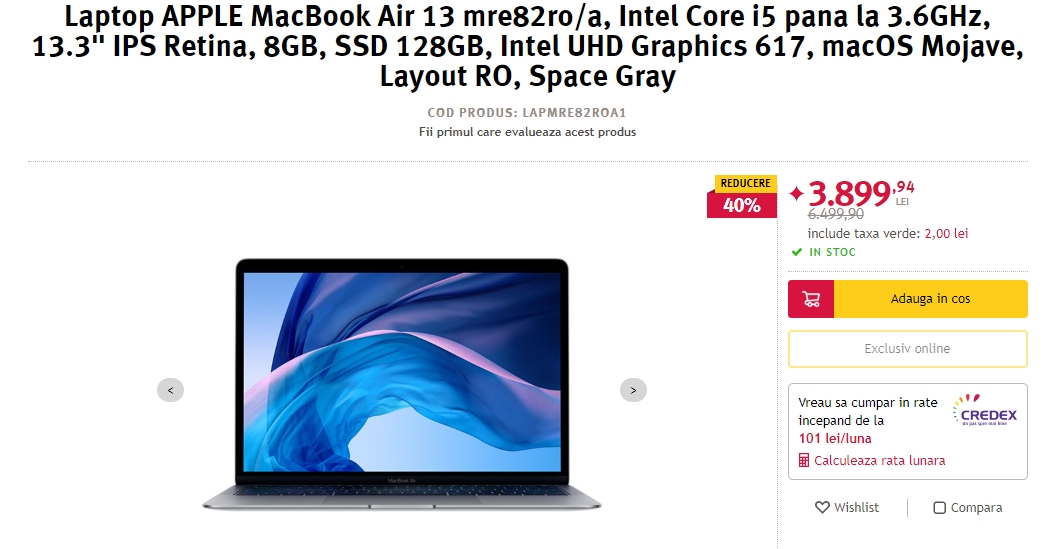The width and height of the screenshot is (1046, 549).
Task: Click Fii primul care evalueaza acest produs
Action: click(x=528, y=132)
